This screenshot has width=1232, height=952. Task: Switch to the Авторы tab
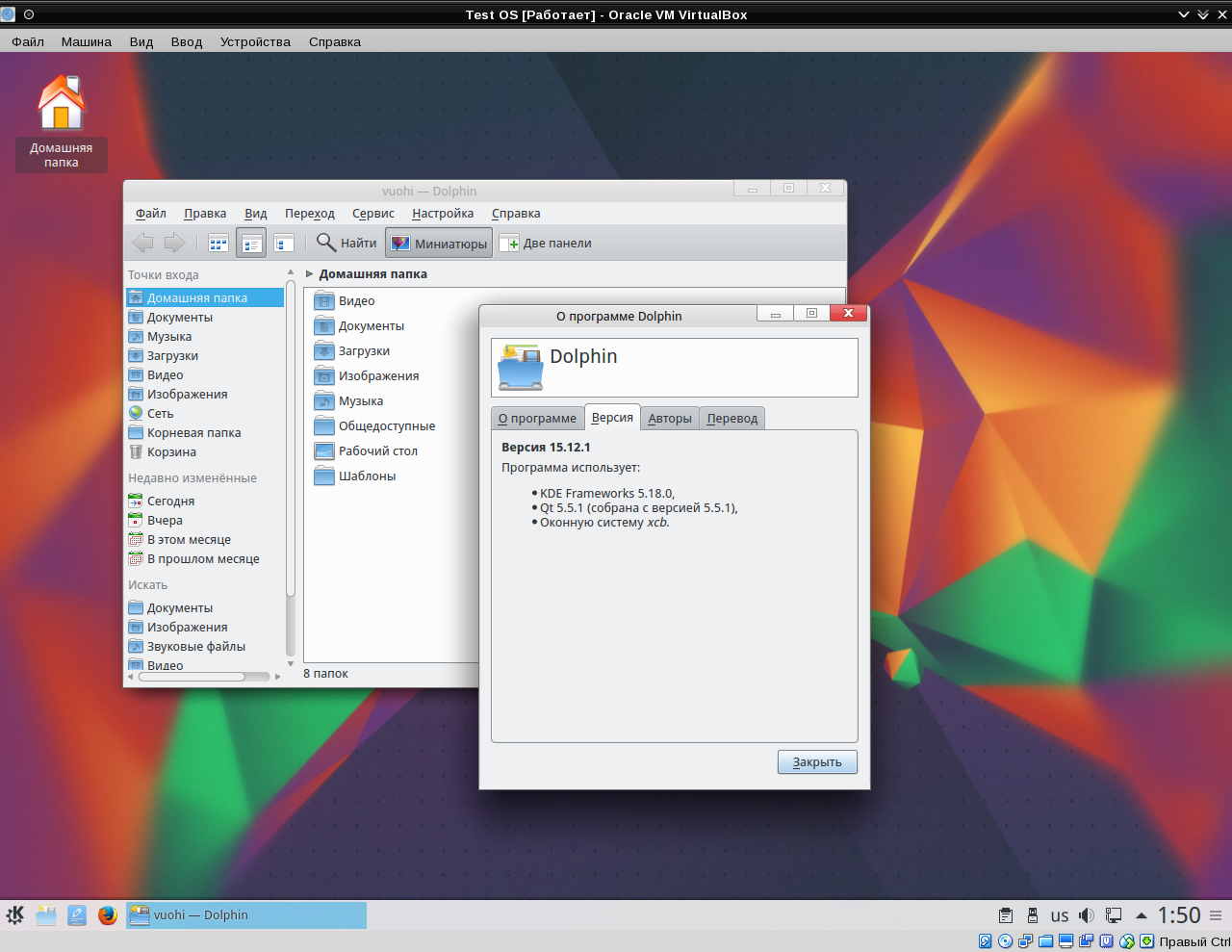coord(670,419)
